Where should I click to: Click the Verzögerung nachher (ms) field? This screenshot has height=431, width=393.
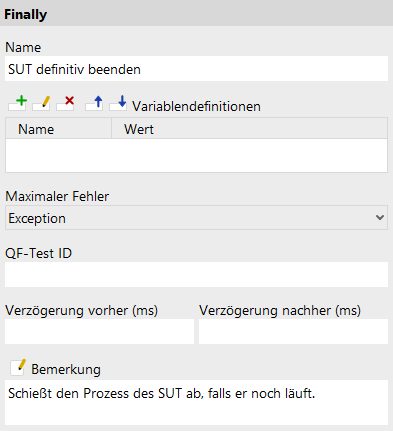(x=293, y=331)
